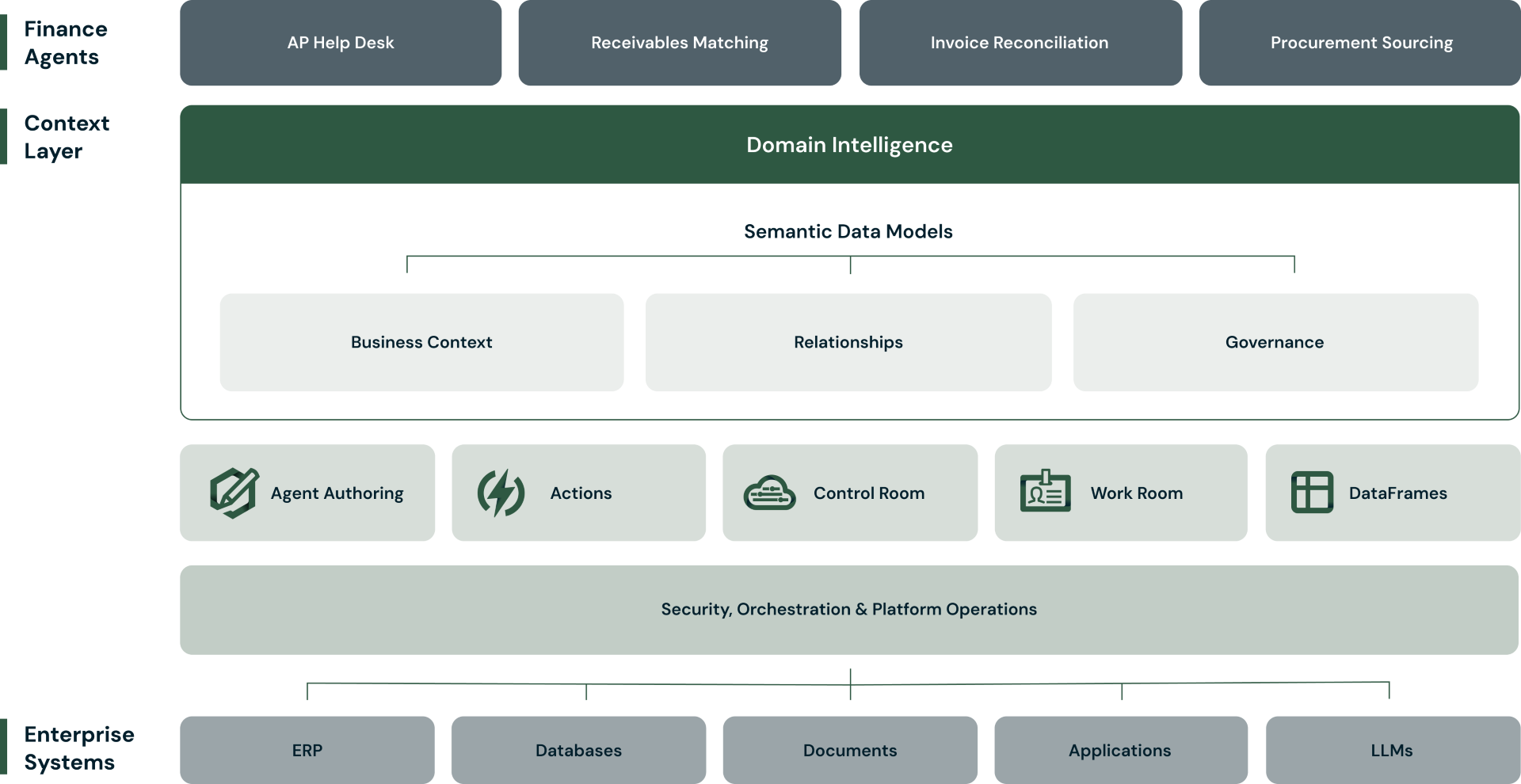
Task: Click the Semantic Data Models heading
Action: pos(848,231)
